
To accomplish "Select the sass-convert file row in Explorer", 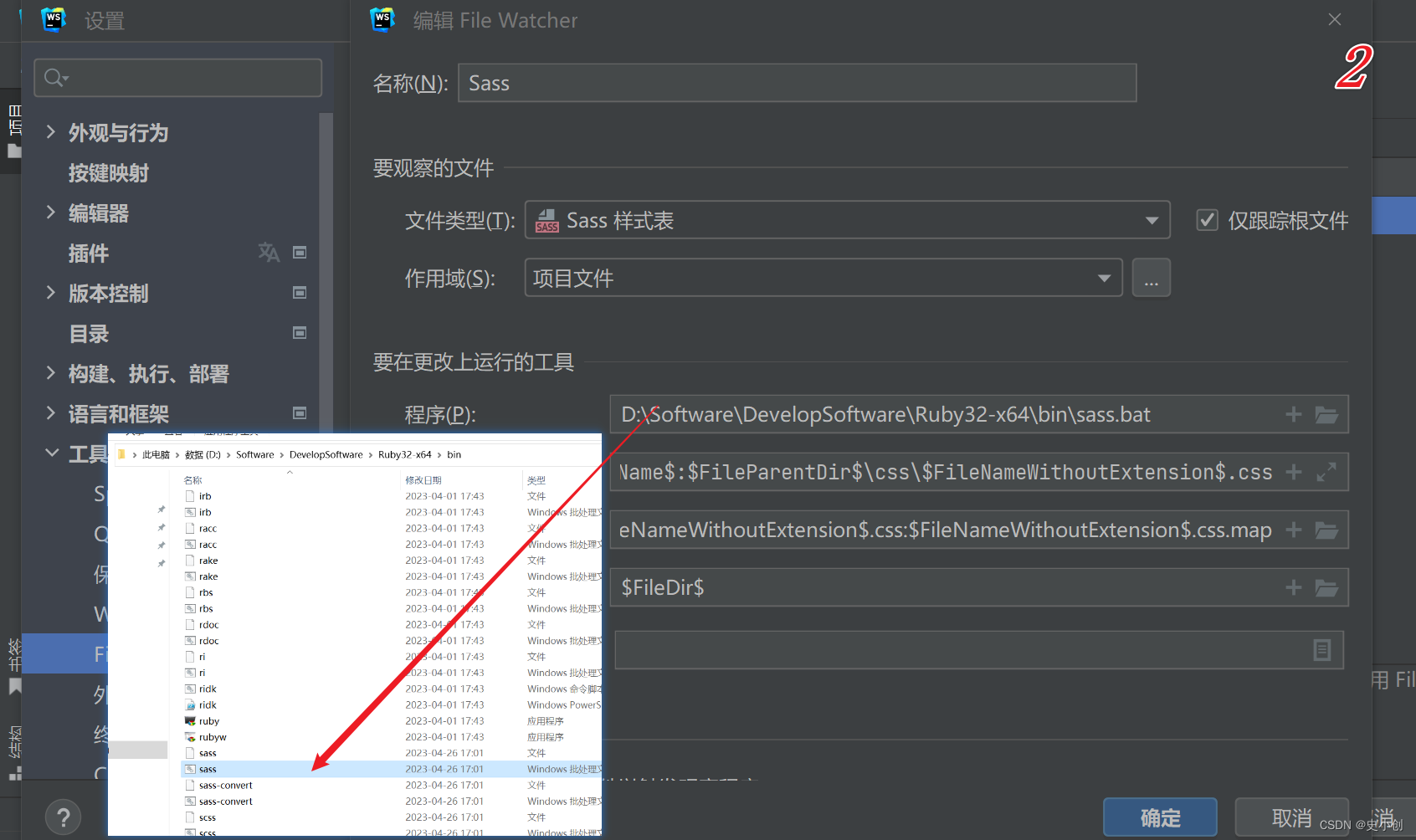I will point(391,785).
